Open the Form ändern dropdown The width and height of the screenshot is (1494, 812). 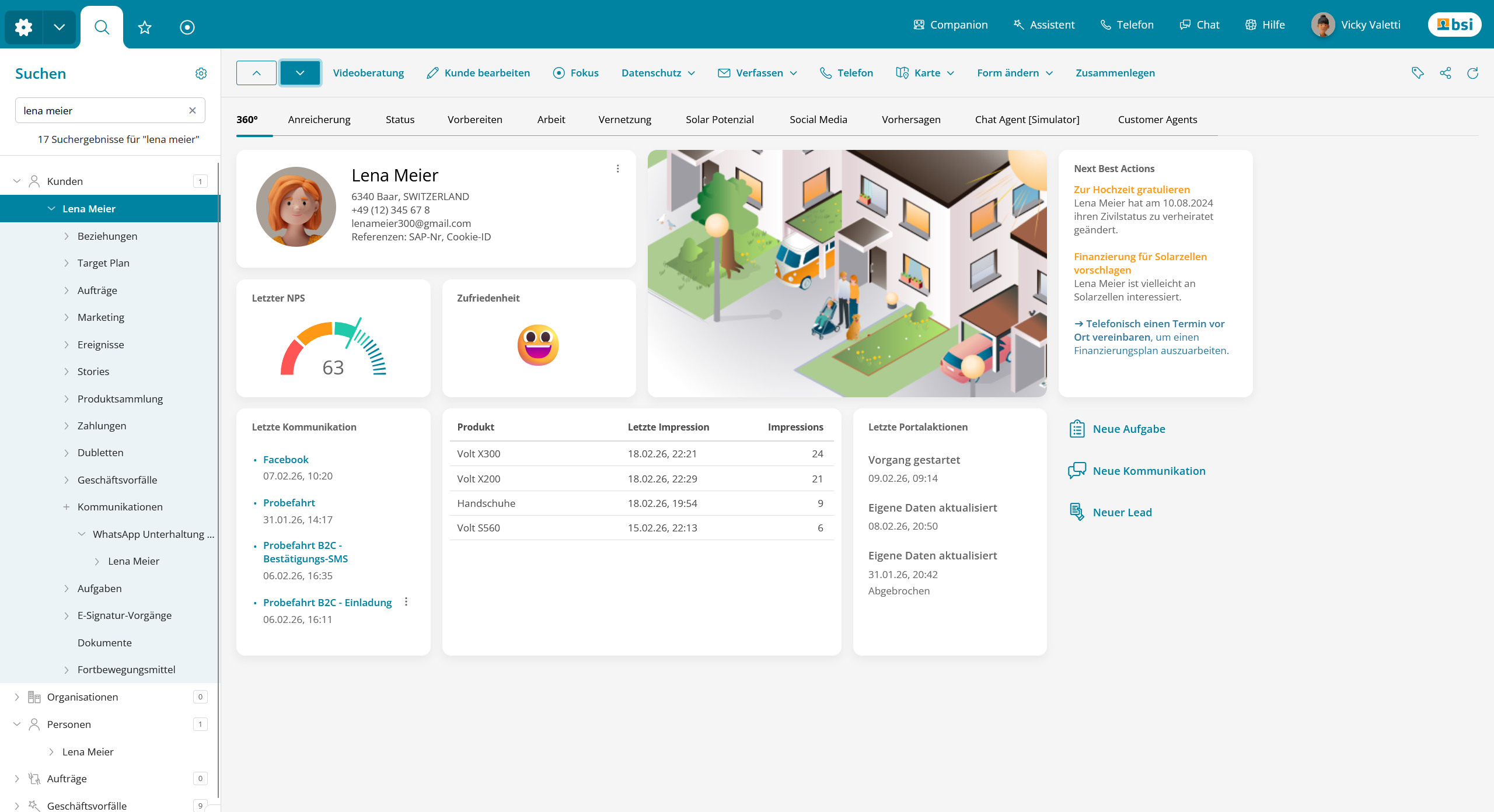tap(1015, 73)
